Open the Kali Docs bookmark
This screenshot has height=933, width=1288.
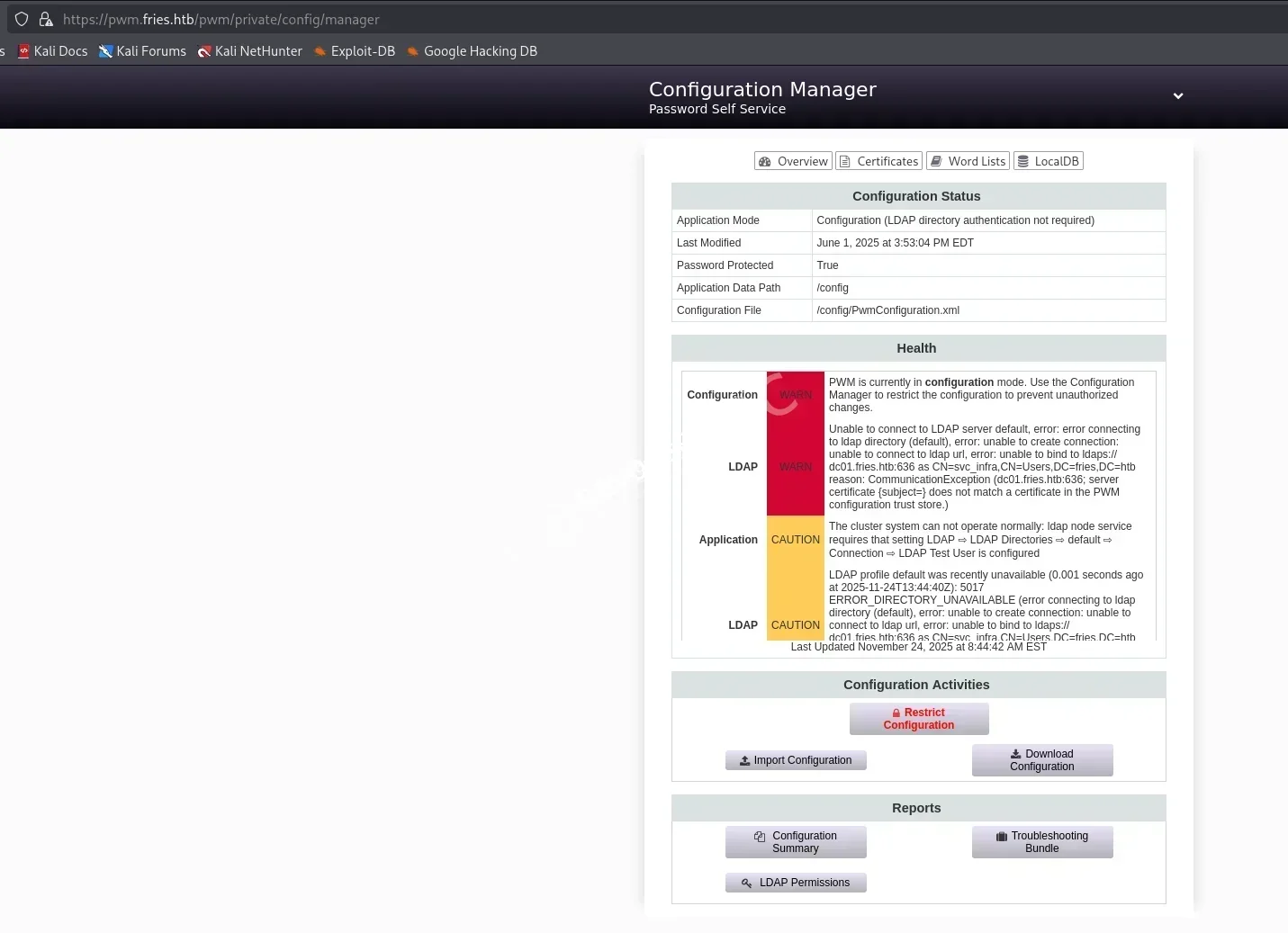point(52,51)
